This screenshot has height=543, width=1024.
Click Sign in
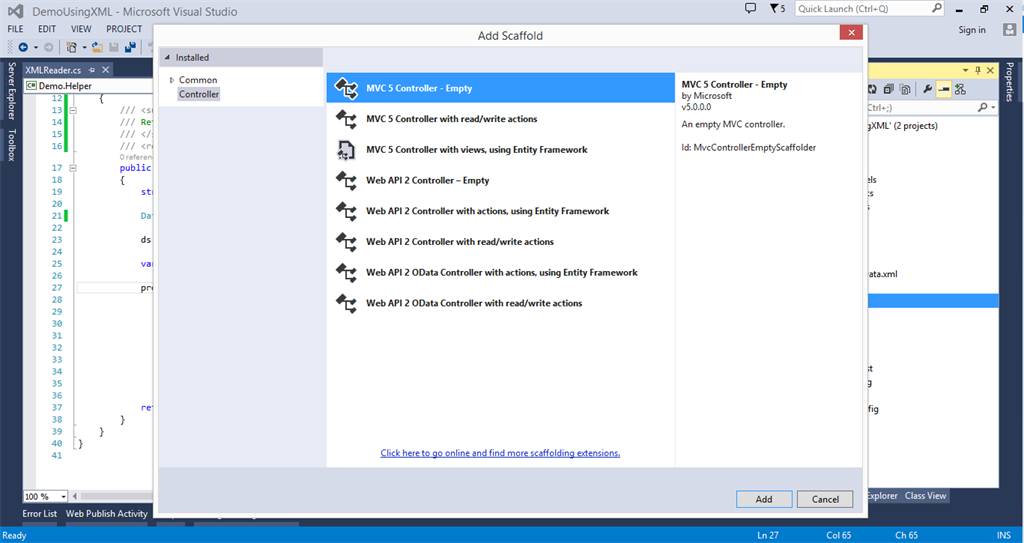972,29
